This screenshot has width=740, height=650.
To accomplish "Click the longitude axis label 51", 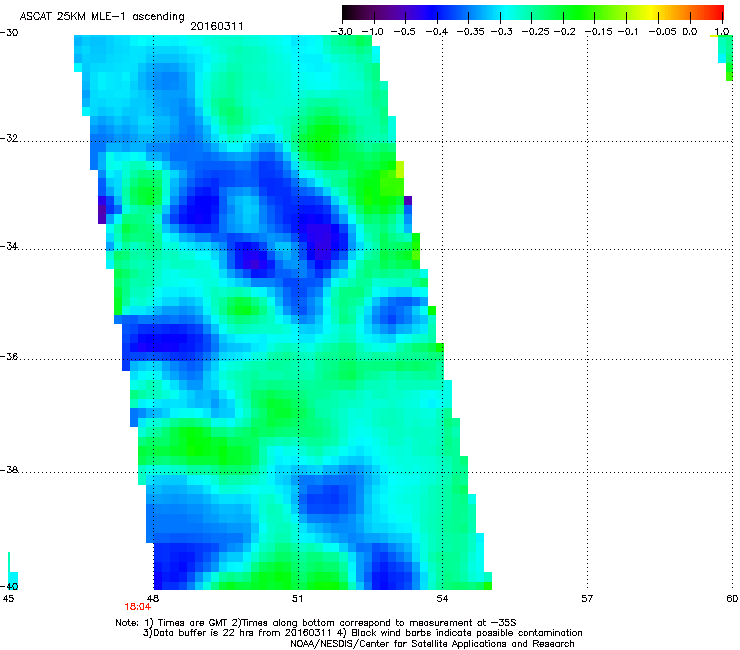I will (297, 599).
